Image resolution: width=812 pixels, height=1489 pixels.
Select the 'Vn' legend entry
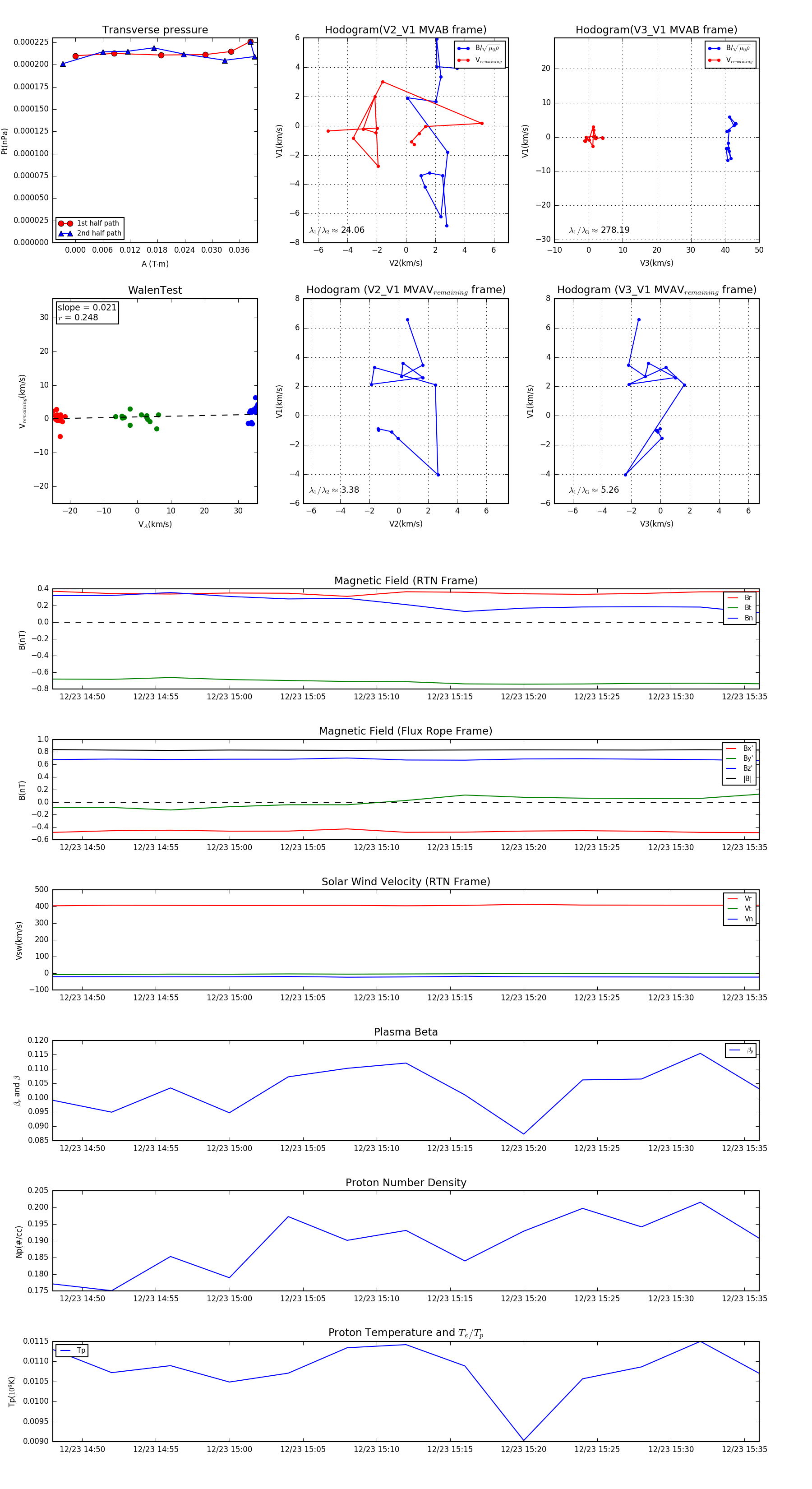click(x=740, y=919)
